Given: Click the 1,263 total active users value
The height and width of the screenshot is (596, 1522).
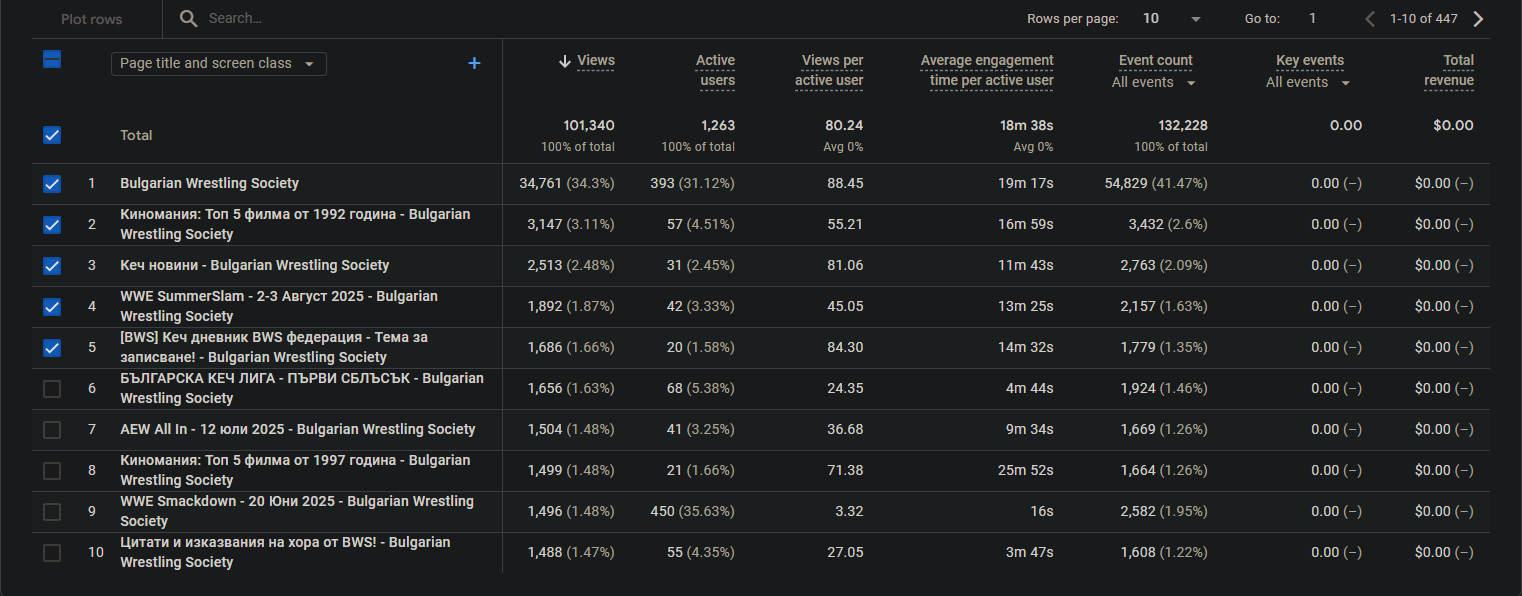Looking at the screenshot, I should pos(716,126).
